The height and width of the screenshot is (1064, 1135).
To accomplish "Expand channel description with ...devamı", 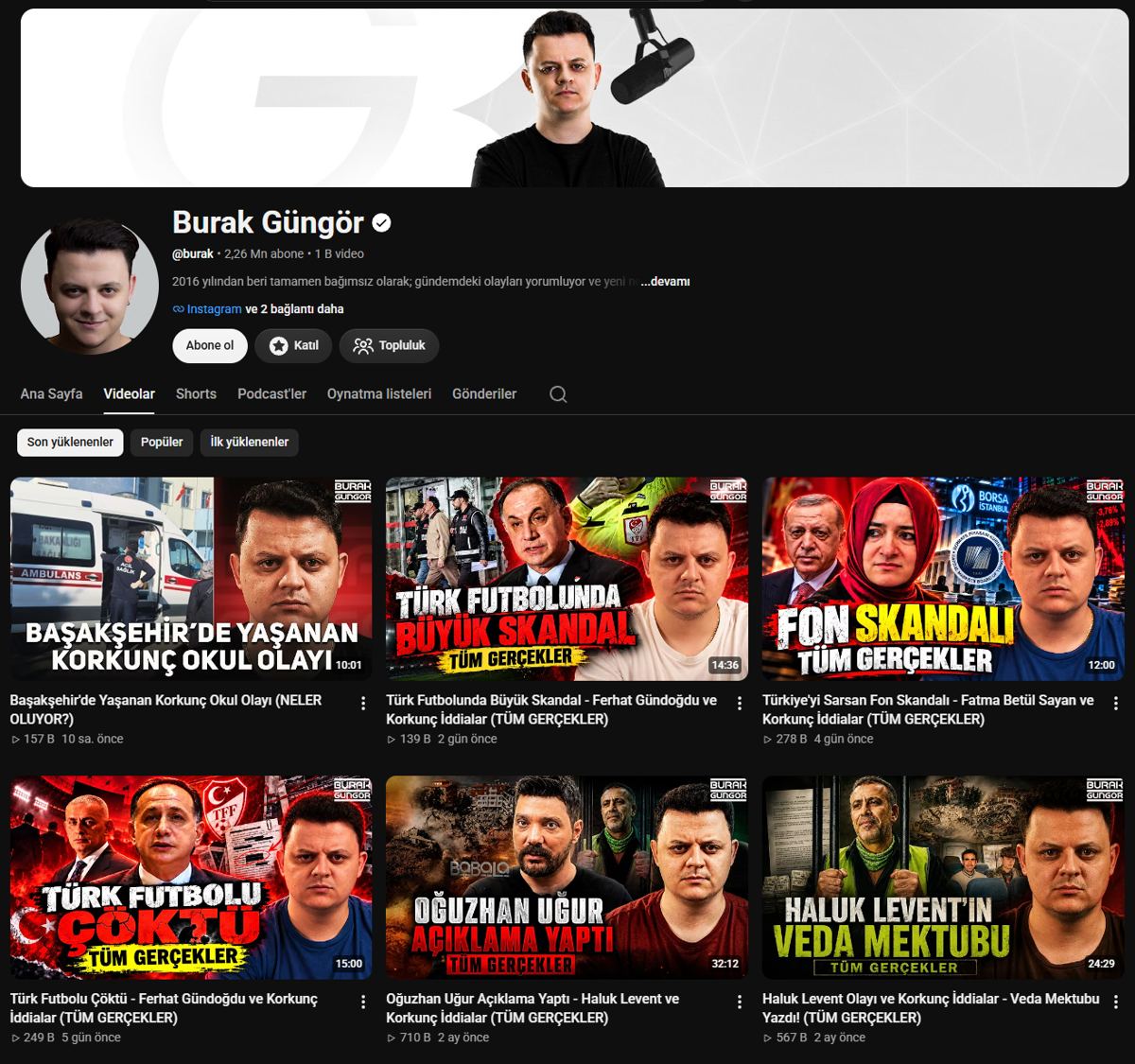I will coord(665,282).
